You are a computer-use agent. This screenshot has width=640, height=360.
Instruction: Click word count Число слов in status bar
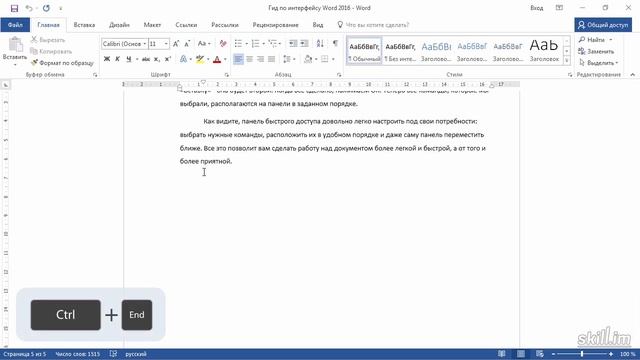[x=78, y=354]
